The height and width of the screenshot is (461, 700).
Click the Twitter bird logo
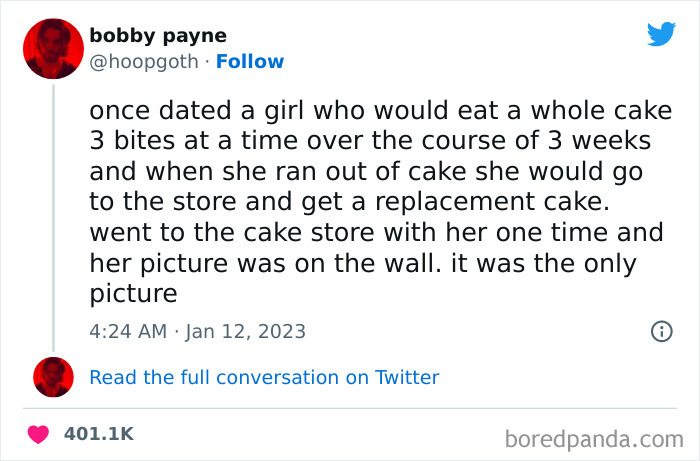point(661,34)
